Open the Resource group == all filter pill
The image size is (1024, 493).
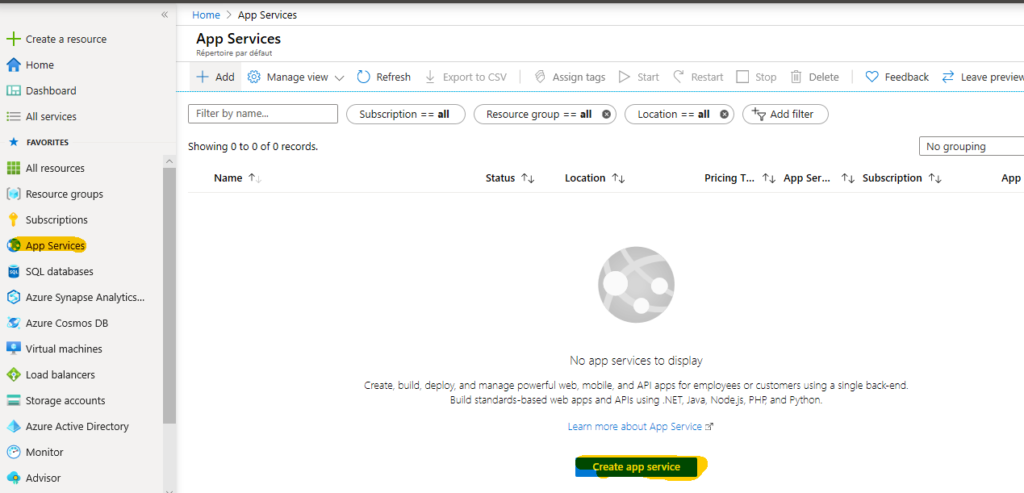(x=545, y=114)
